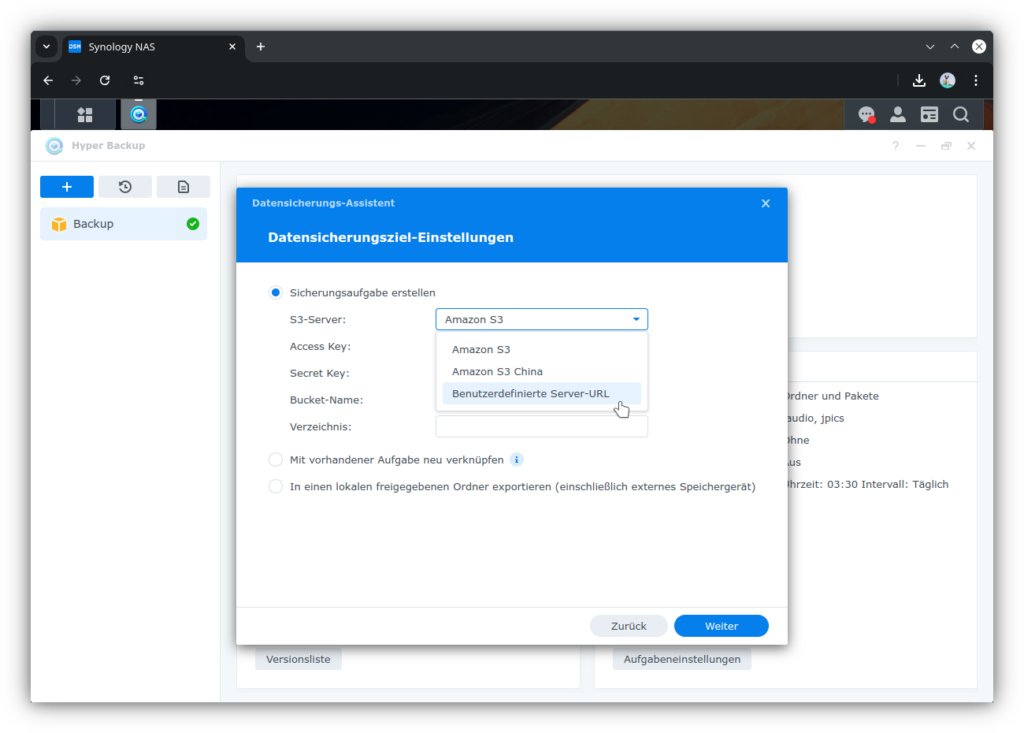
Task: Click the search magnifier icon in DSM header
Action: pyautogui.click(x=960, y=114)
